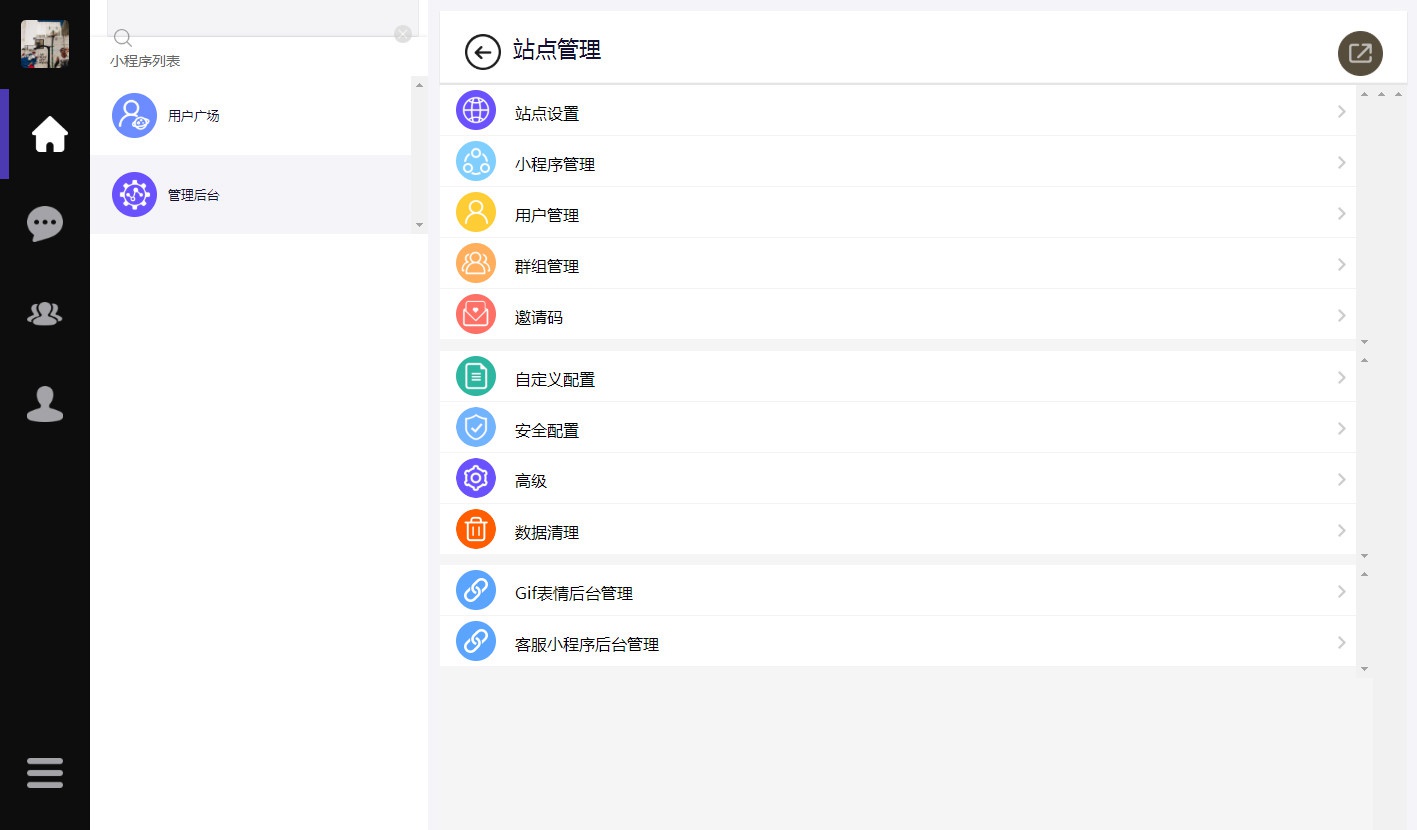Click the 自定义配置 document icon

tap(476, 376)
